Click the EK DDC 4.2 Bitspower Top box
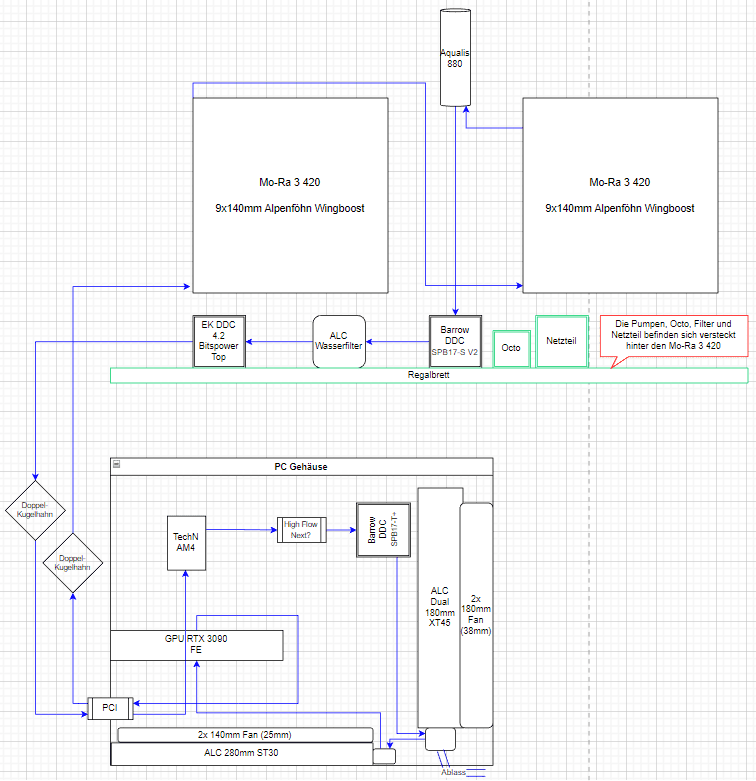 [219, 341]
